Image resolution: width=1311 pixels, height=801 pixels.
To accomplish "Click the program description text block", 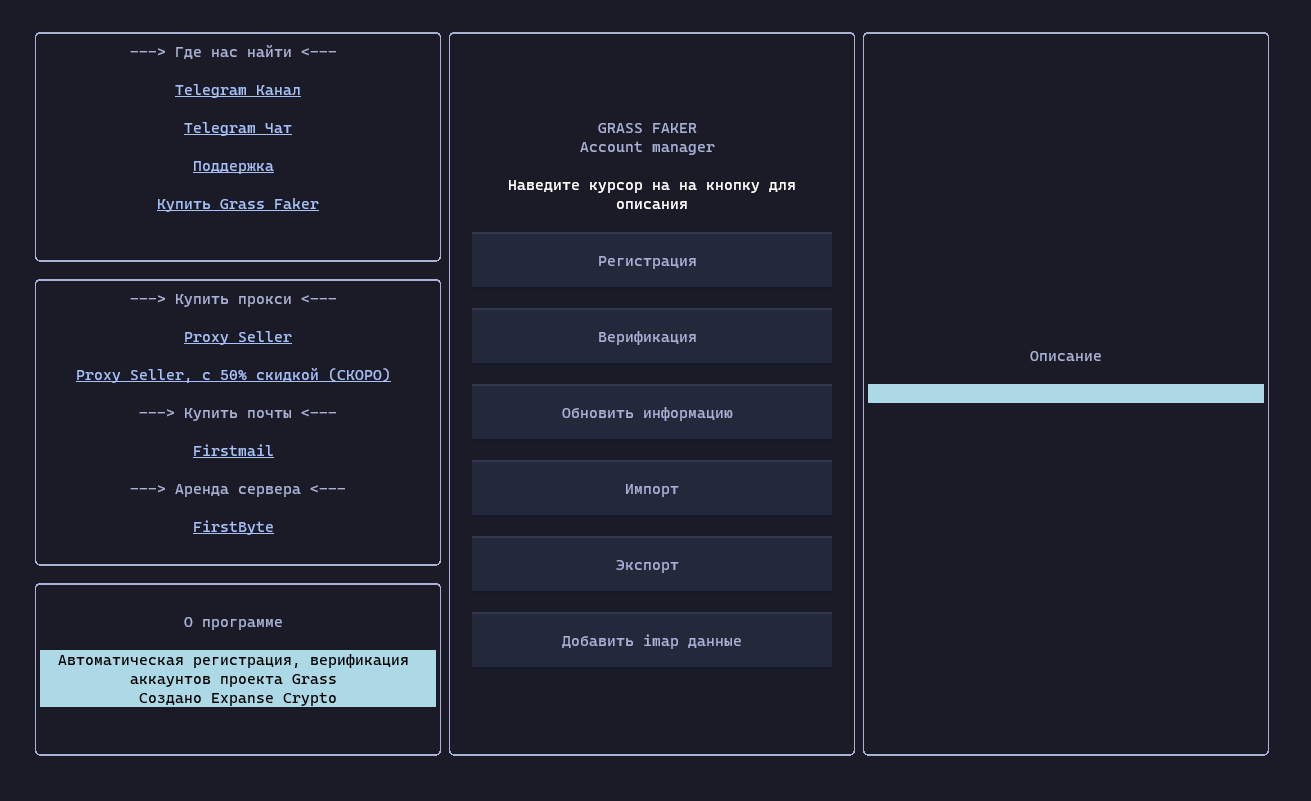I will coord(237,679).
